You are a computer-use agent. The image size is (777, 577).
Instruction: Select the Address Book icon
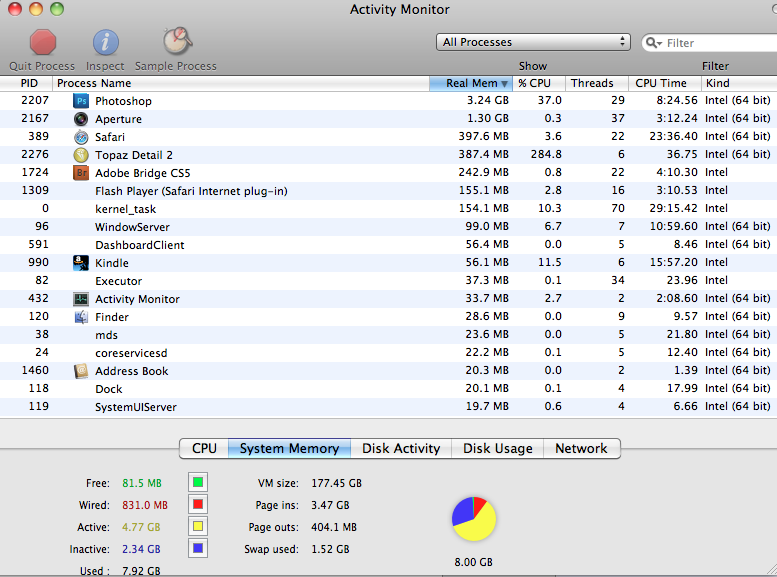81,371
